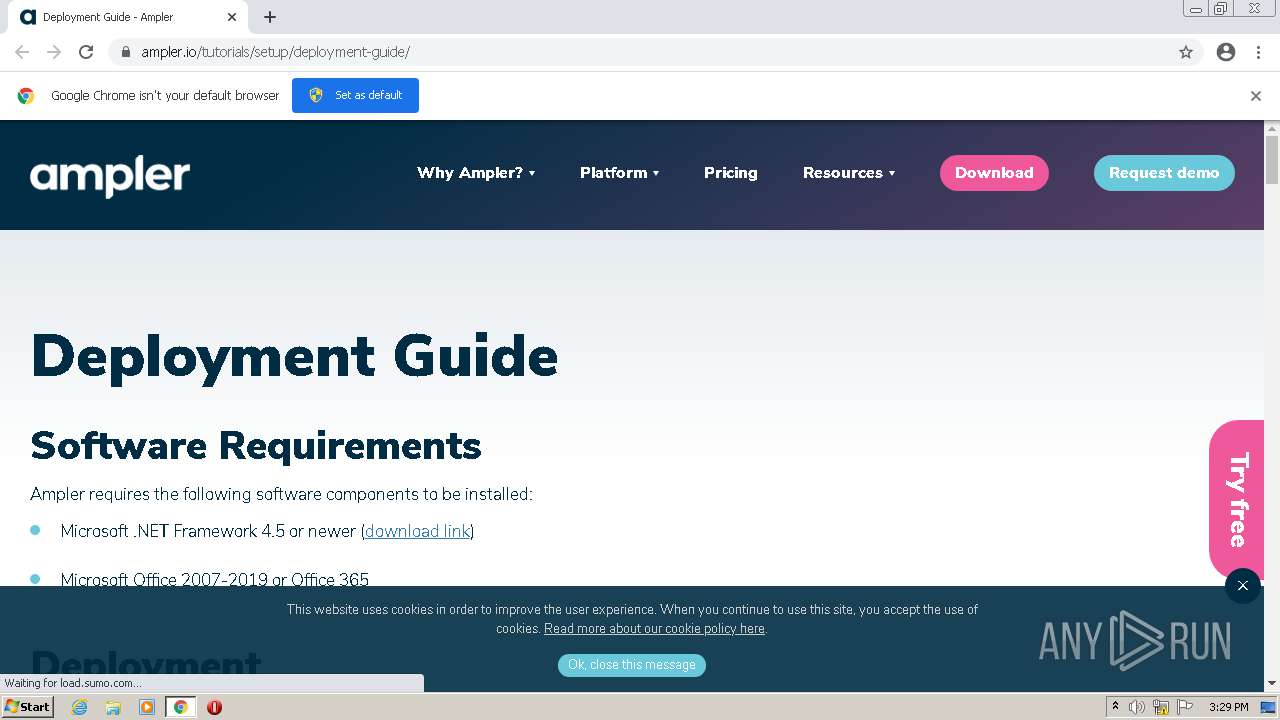The height and width of the screenshot is (720, 1280).
Task: Click the browser back arrow
Action: click(22, 52)
